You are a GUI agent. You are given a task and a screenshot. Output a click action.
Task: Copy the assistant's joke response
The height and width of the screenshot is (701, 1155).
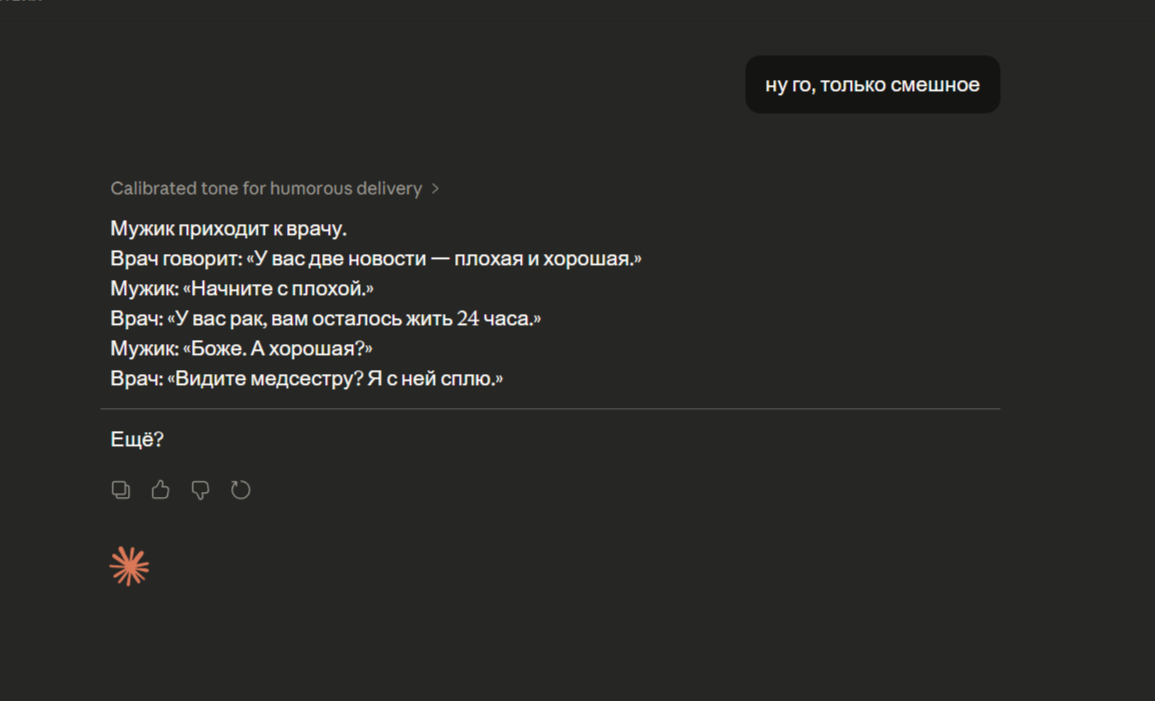(121, 490)
